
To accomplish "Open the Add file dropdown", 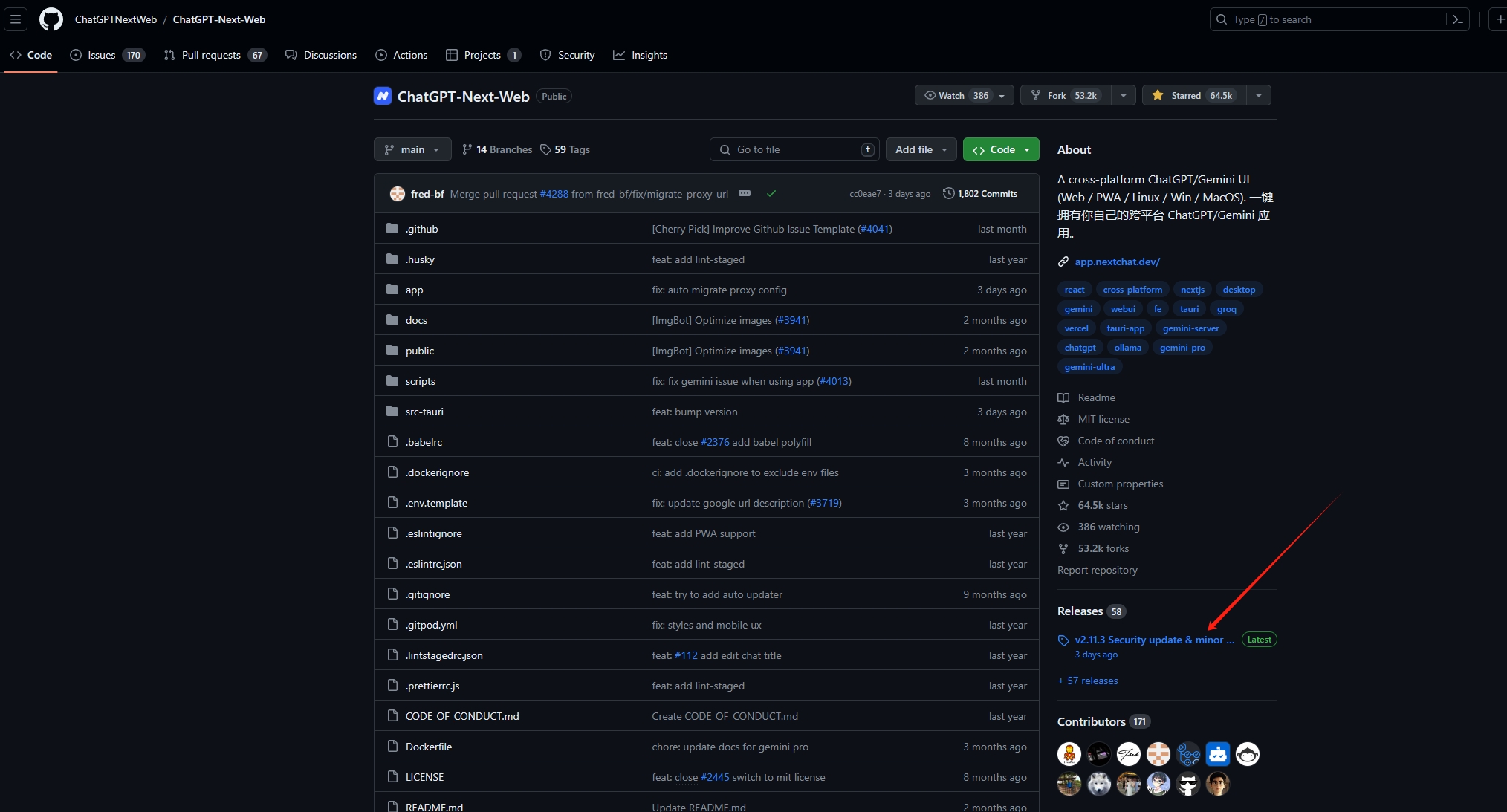I will pyautogui.click(x=921, y=149).
